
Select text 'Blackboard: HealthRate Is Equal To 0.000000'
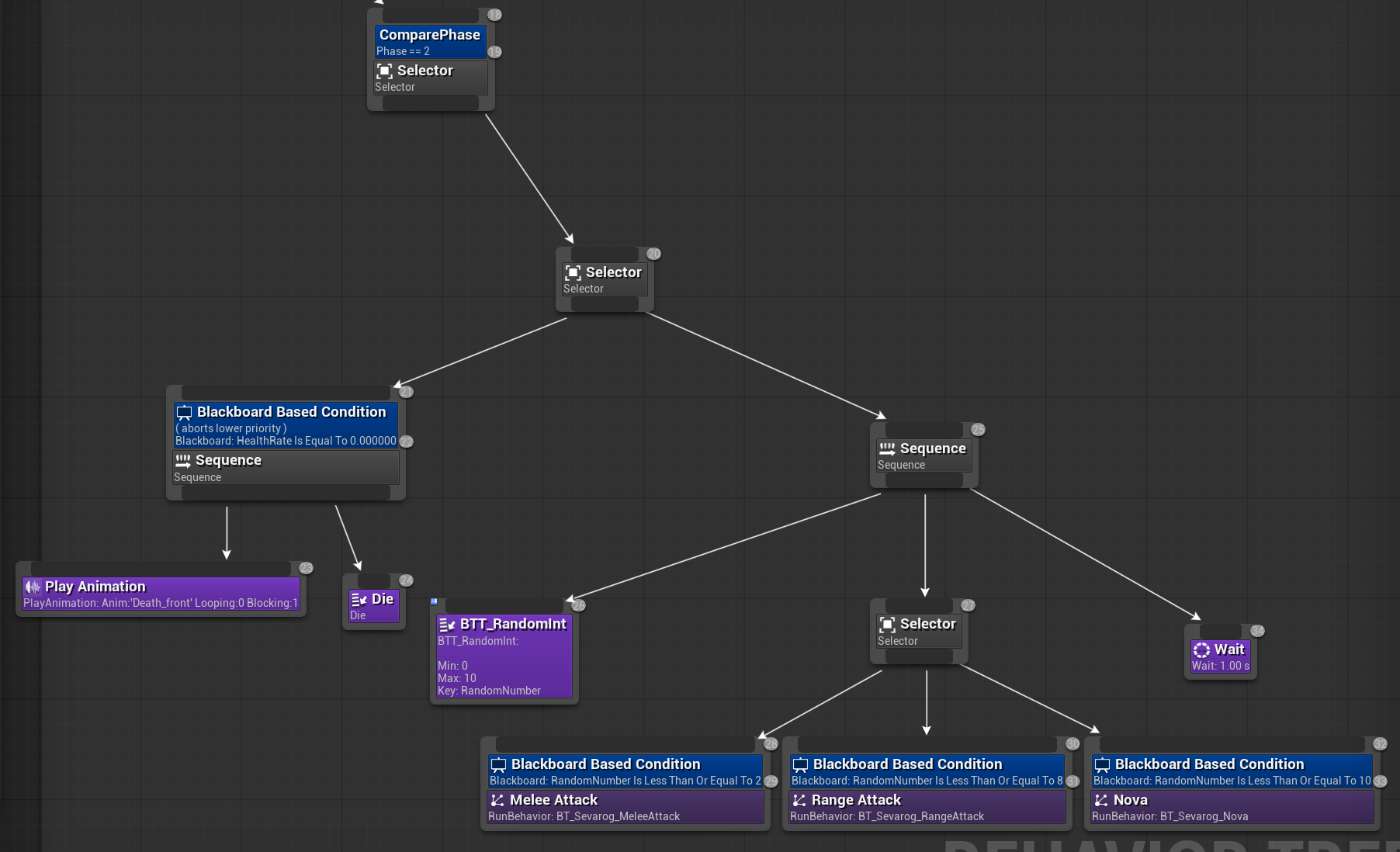[x=286, y=441]
